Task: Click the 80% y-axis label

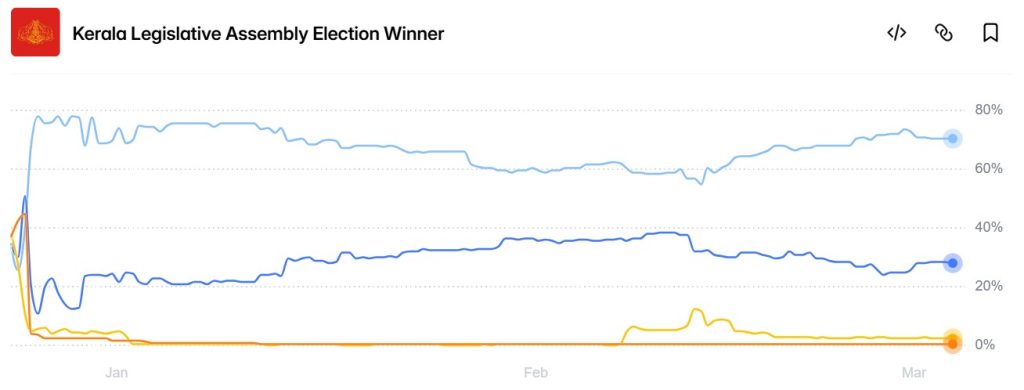Action: click(988, 110)
